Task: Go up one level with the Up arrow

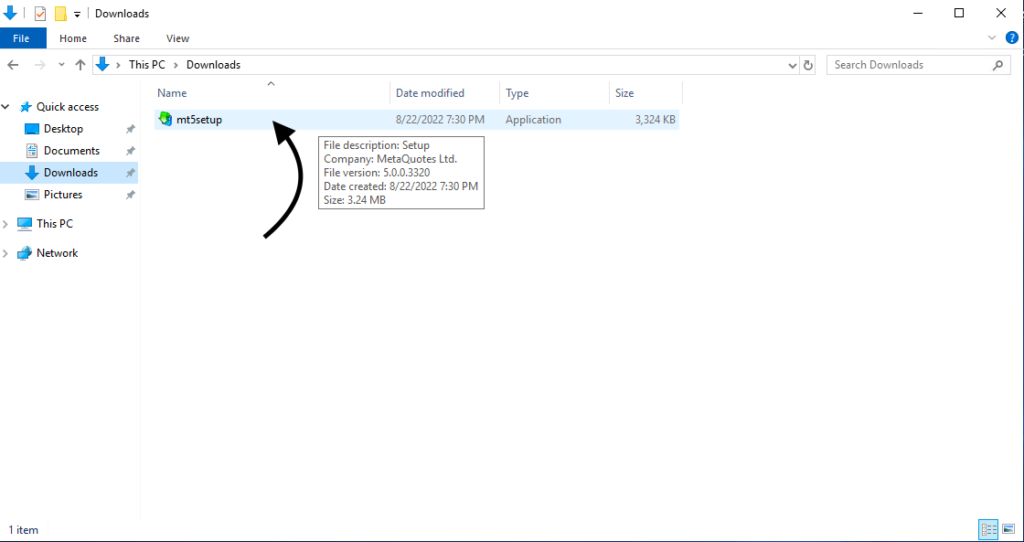Action: (x=80, y=65)
